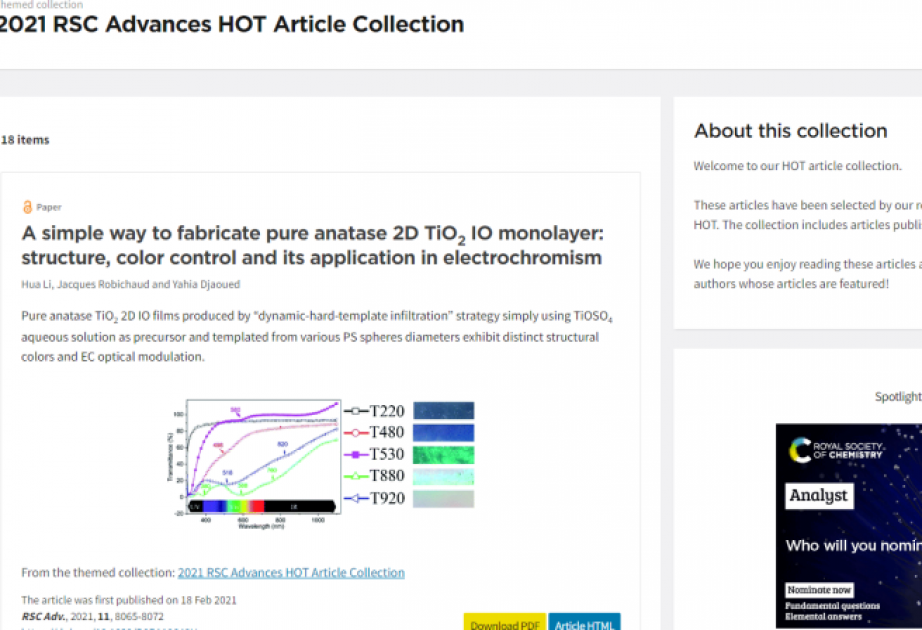Click the open access lock icon beside Paper
Image resolution: width=922 pixels, height=630 pixels.
coord(27,207)
